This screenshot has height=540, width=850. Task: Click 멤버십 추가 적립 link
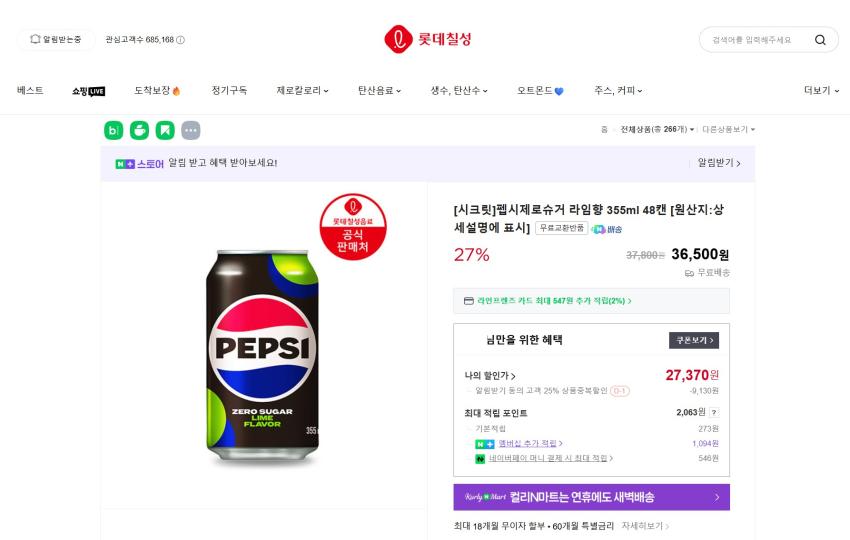coord(531,443)
